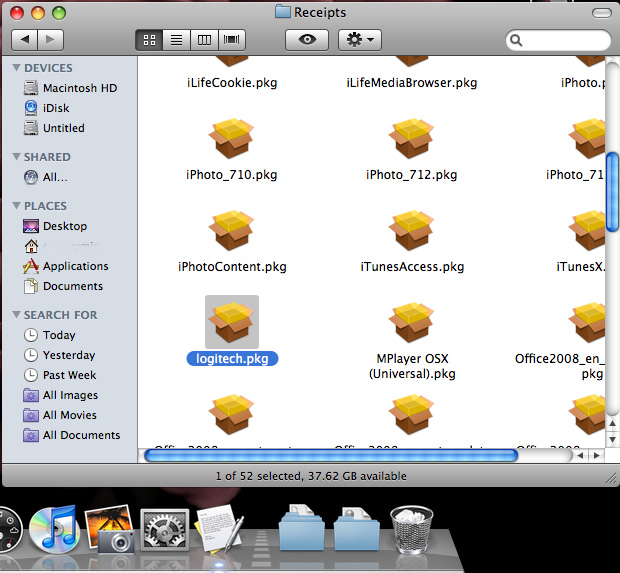Open the Action gear menu
The image size is (620, 573).
tap(360, 40)
